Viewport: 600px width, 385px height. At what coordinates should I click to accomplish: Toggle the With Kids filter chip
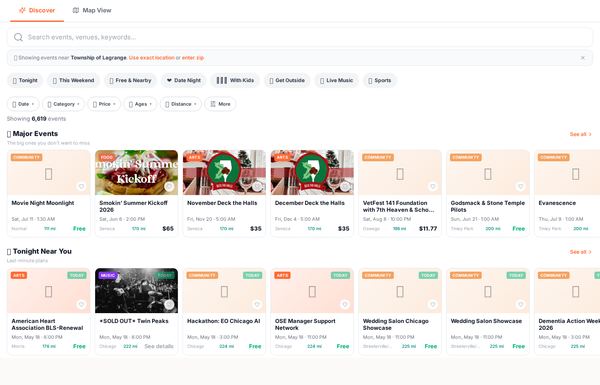coord(235,80)
